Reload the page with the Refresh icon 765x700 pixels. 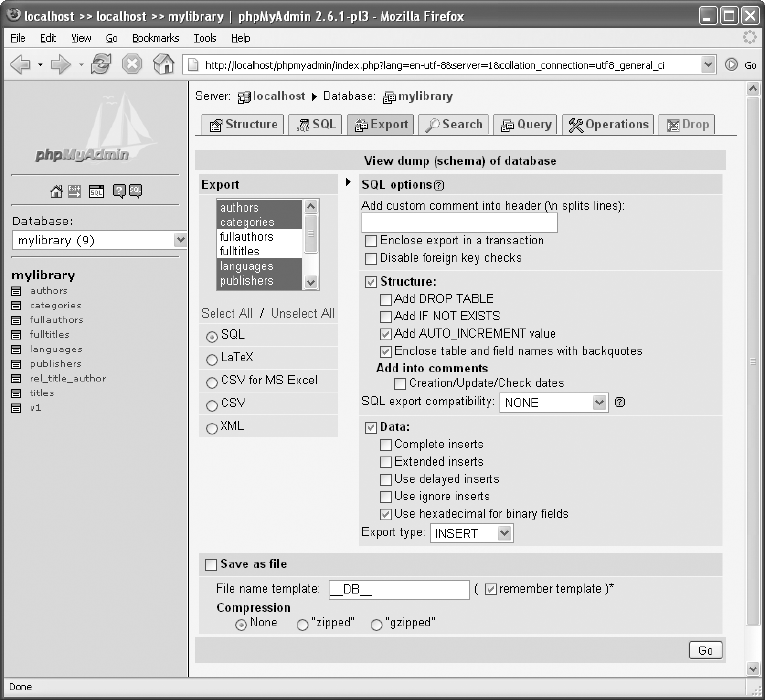point(101,64)
